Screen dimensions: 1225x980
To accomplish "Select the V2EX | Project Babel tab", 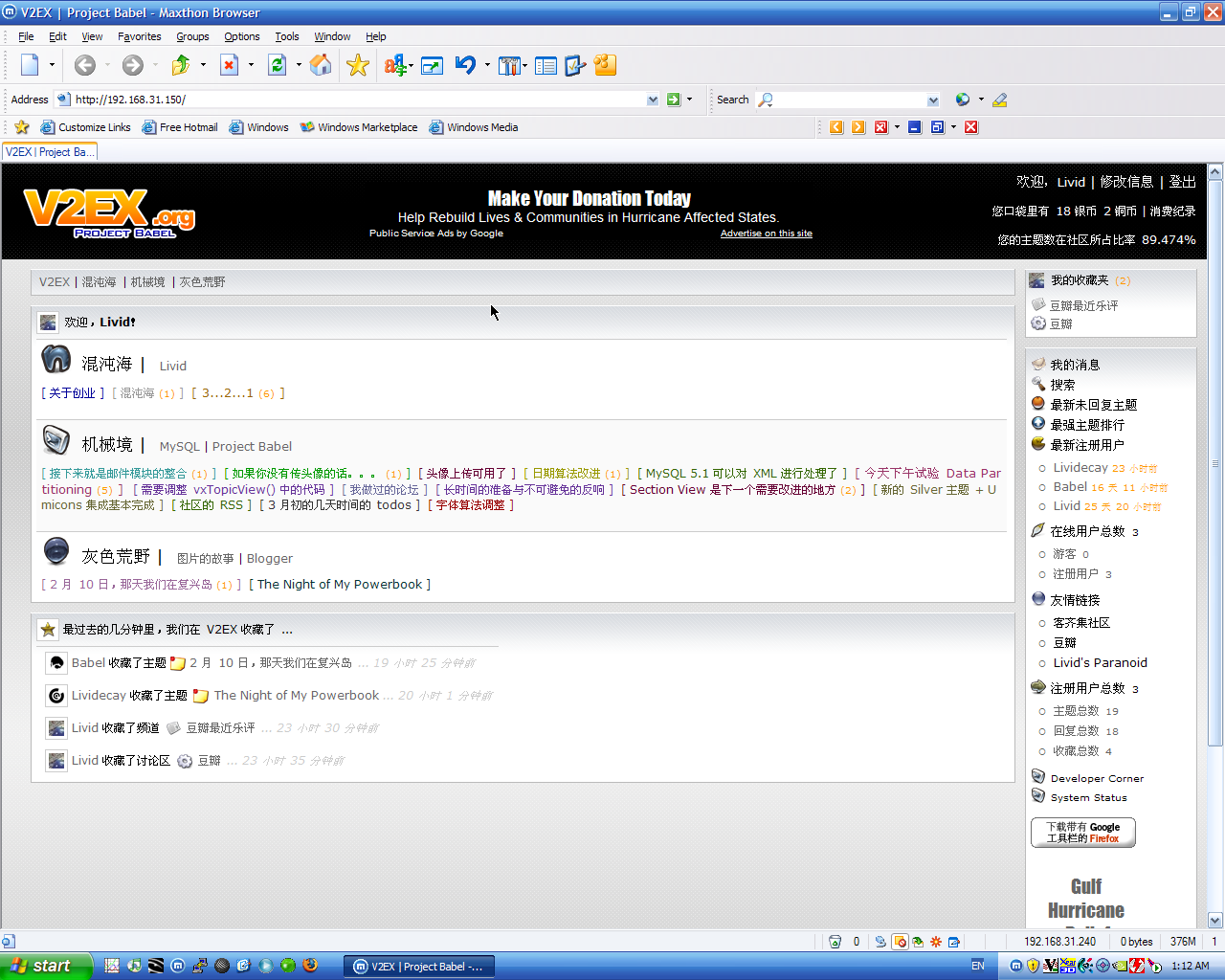I will (49, 152).
